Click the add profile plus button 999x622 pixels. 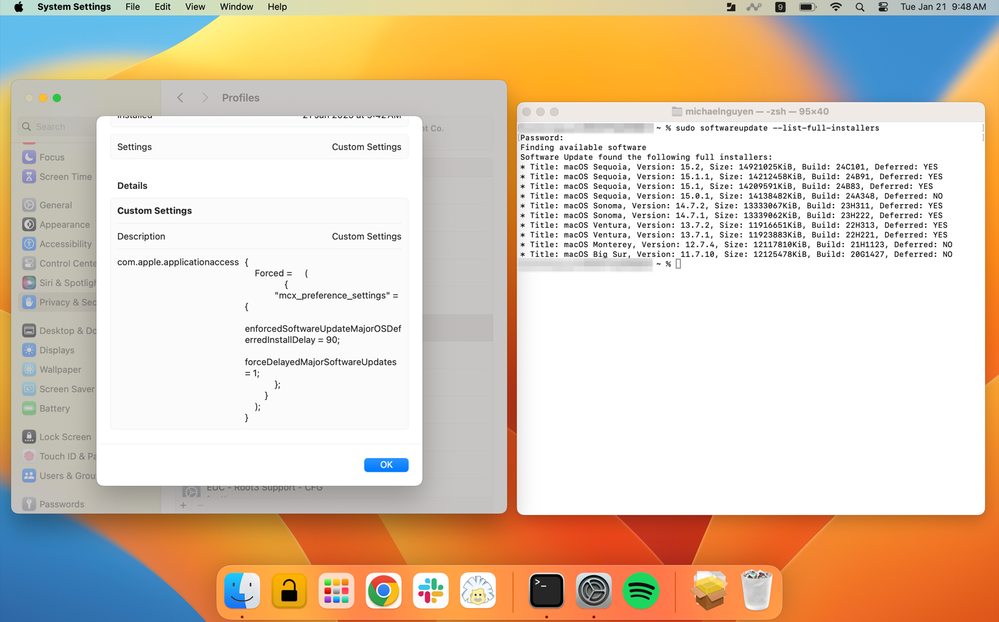[183, 505]
